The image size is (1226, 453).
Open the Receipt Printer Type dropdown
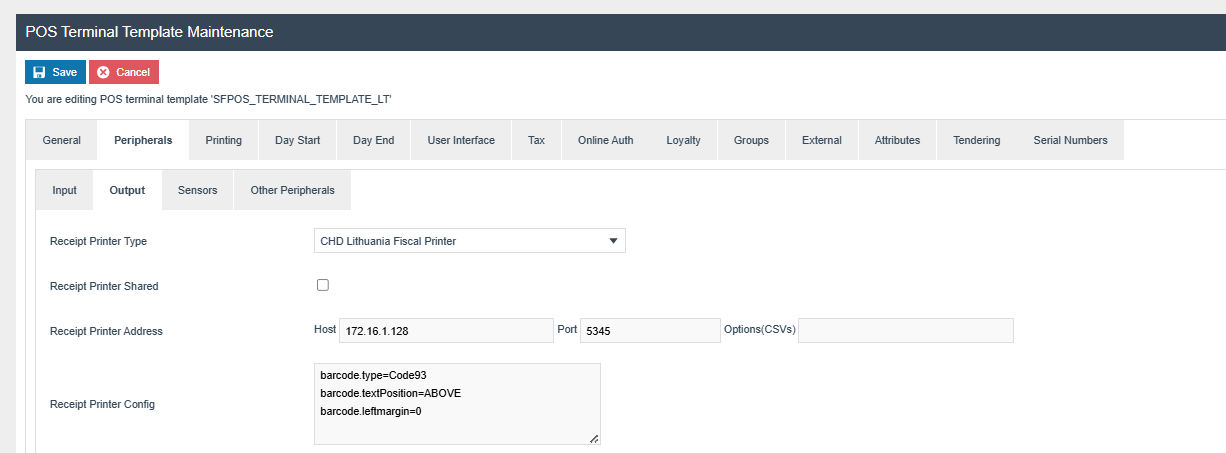[x=469, y=241]
